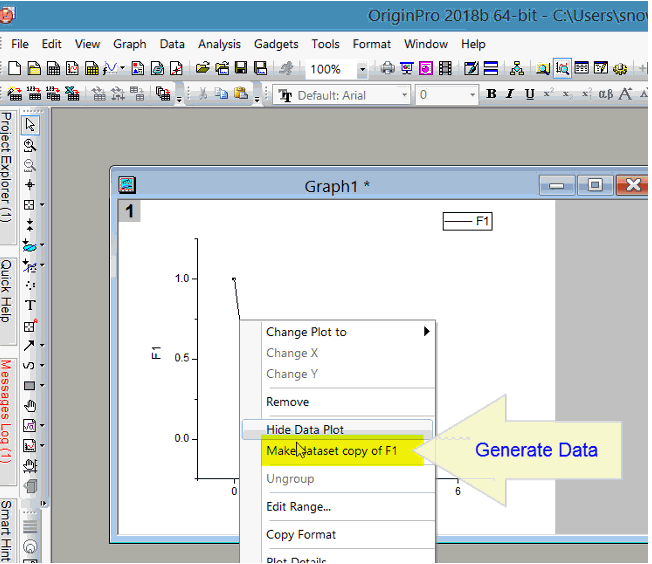Select the Screen Reader crosshair tool
Screen dimensions: 652x564
[x=30, y=185]
